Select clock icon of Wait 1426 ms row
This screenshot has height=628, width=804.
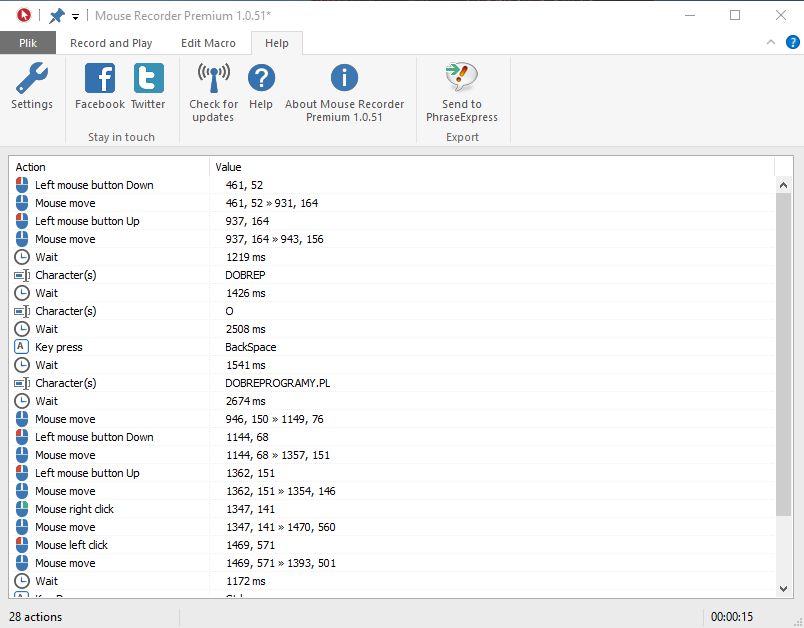point(22,293)
